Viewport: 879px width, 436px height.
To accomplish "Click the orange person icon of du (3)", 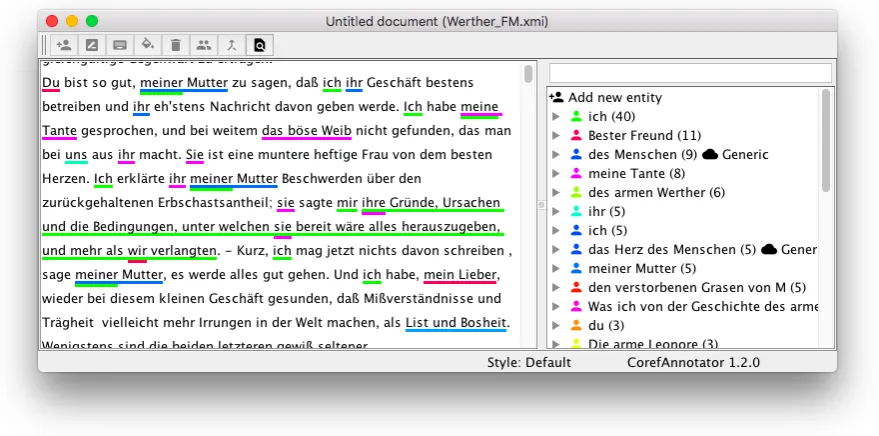I will pos(576,326).
